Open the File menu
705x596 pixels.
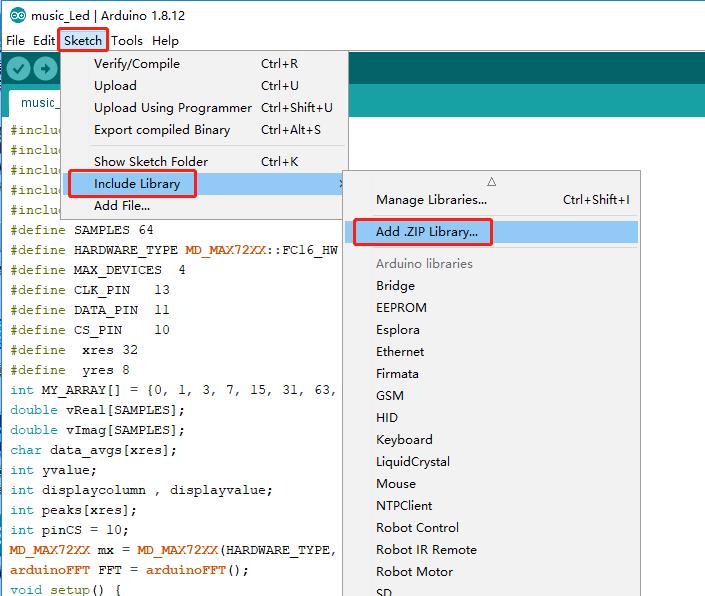click(15, 40)
